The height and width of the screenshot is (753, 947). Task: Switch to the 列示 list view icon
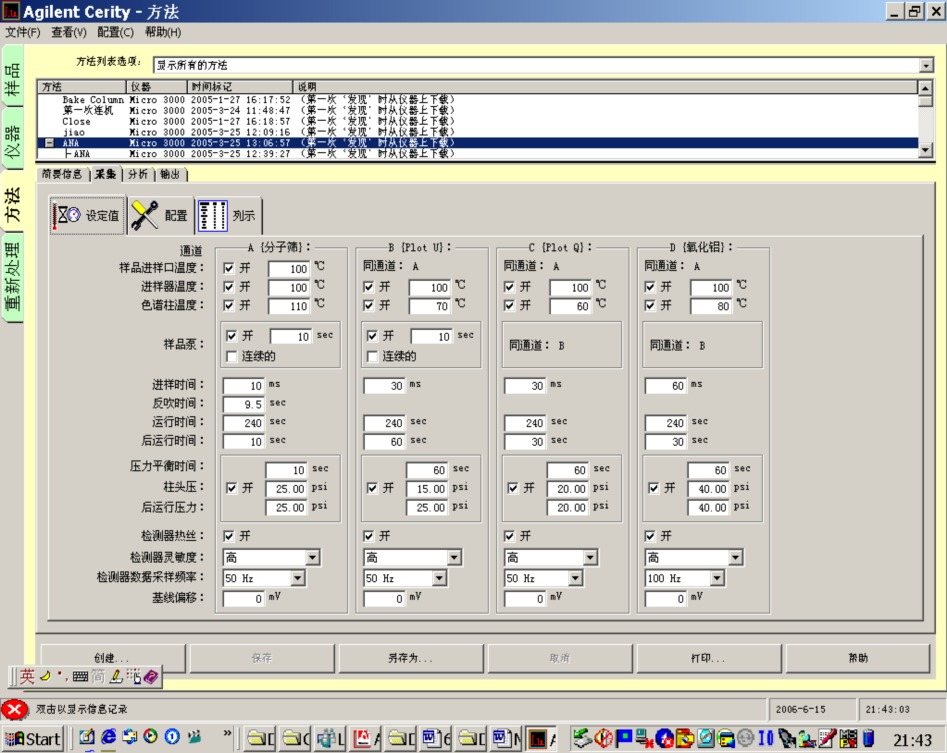click(228, 215)
